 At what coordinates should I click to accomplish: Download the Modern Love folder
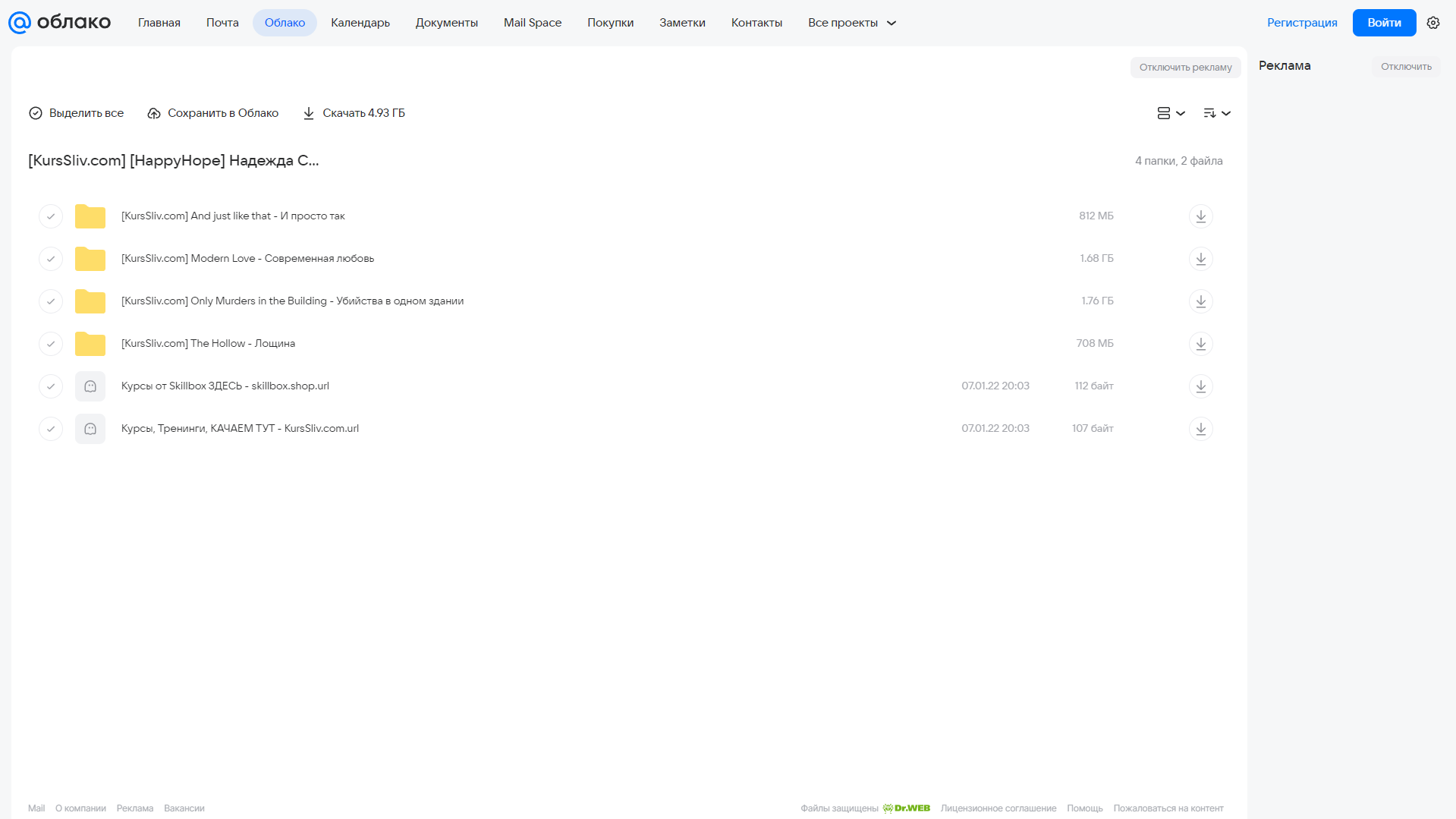[1200, 259]
